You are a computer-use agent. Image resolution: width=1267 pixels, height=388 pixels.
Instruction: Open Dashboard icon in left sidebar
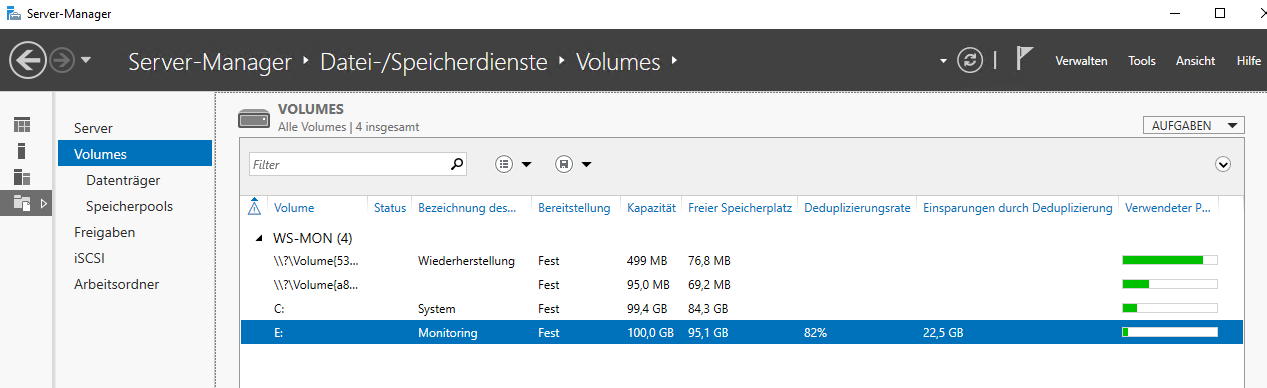(x=22, y=125)
